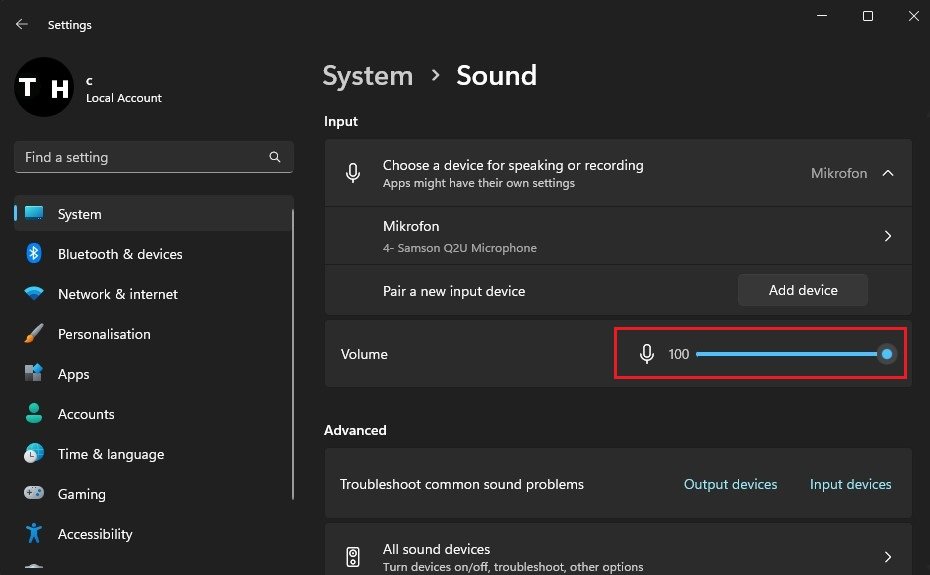Click the Find a setting search box
This screenshot has height=575, width=930.
point(140,157)
